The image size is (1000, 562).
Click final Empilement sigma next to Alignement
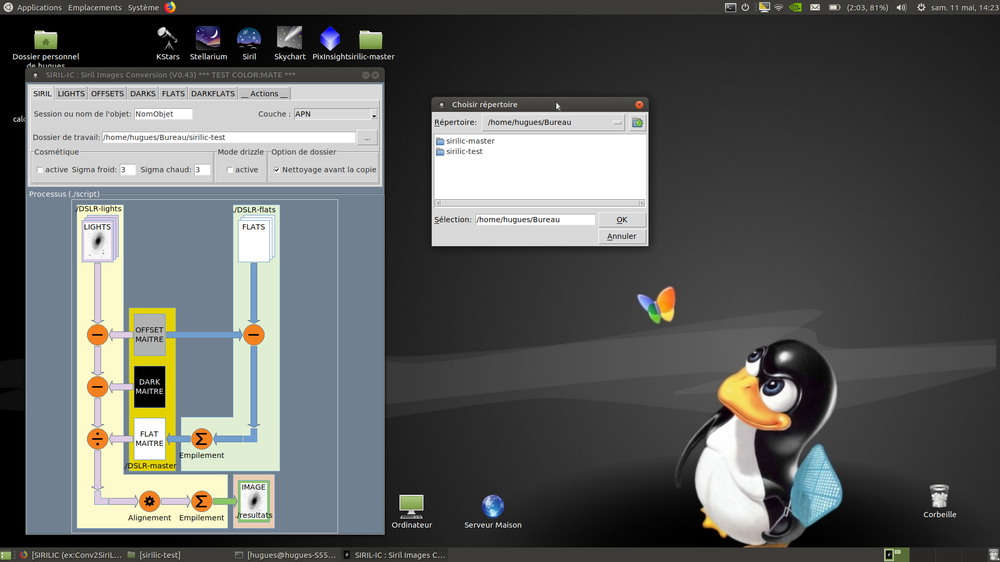click(201, 501)
